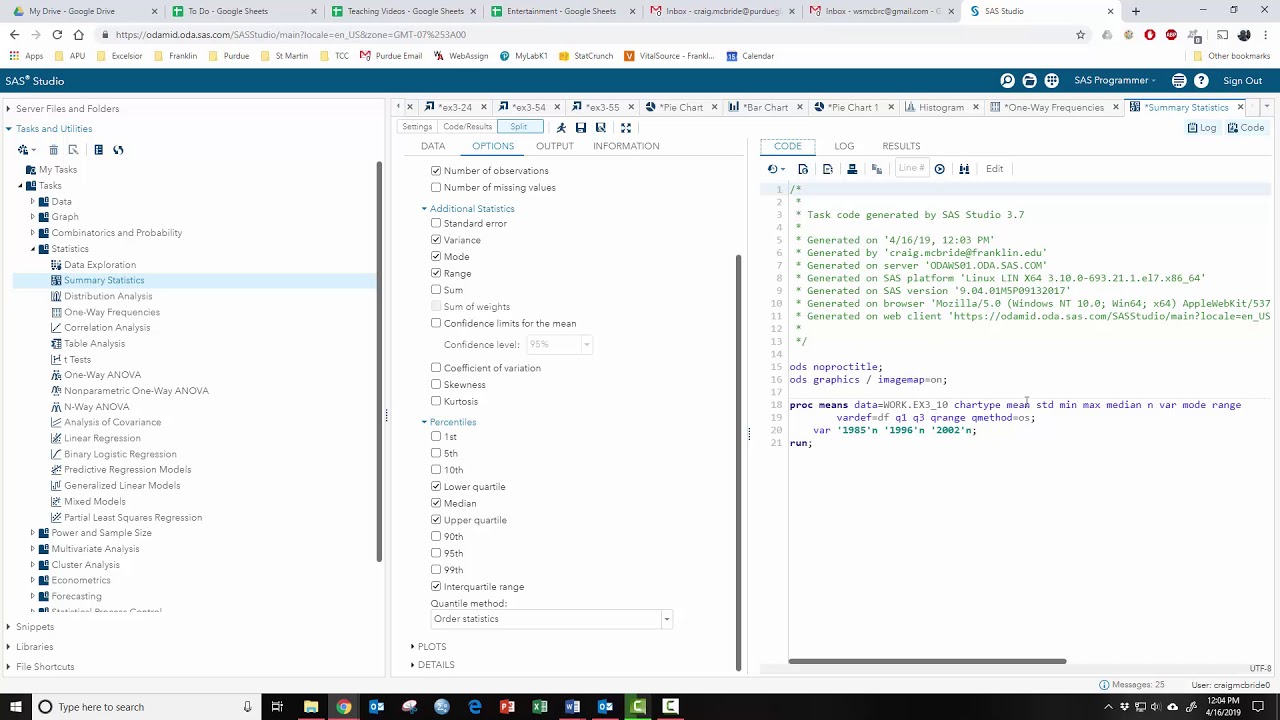Open the SAS Programmer perspective dropdown
Screen dimensions: 1280x720
[1115, 80]
